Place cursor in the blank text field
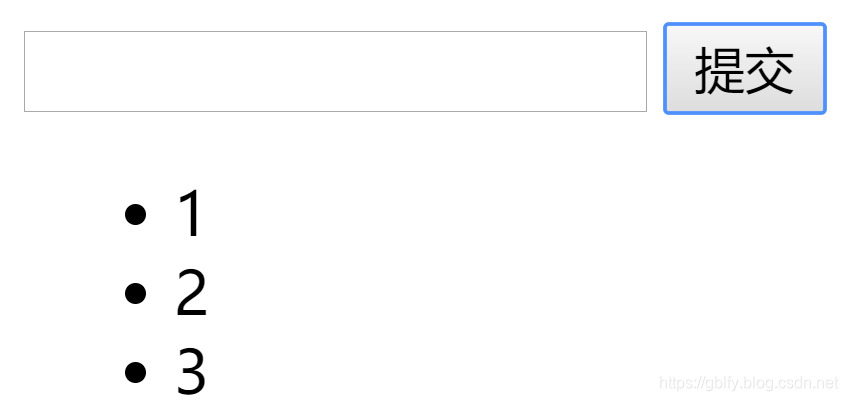848x401 pixels. point(335,71)
